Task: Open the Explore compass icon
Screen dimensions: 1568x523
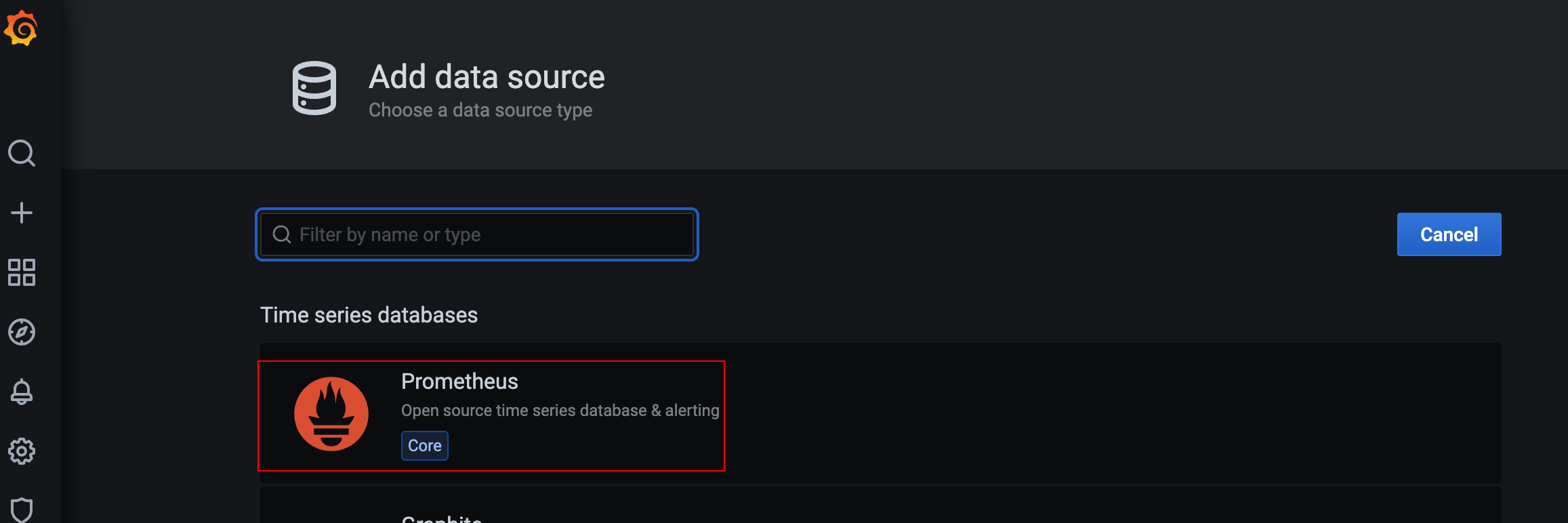Action: 22,332
